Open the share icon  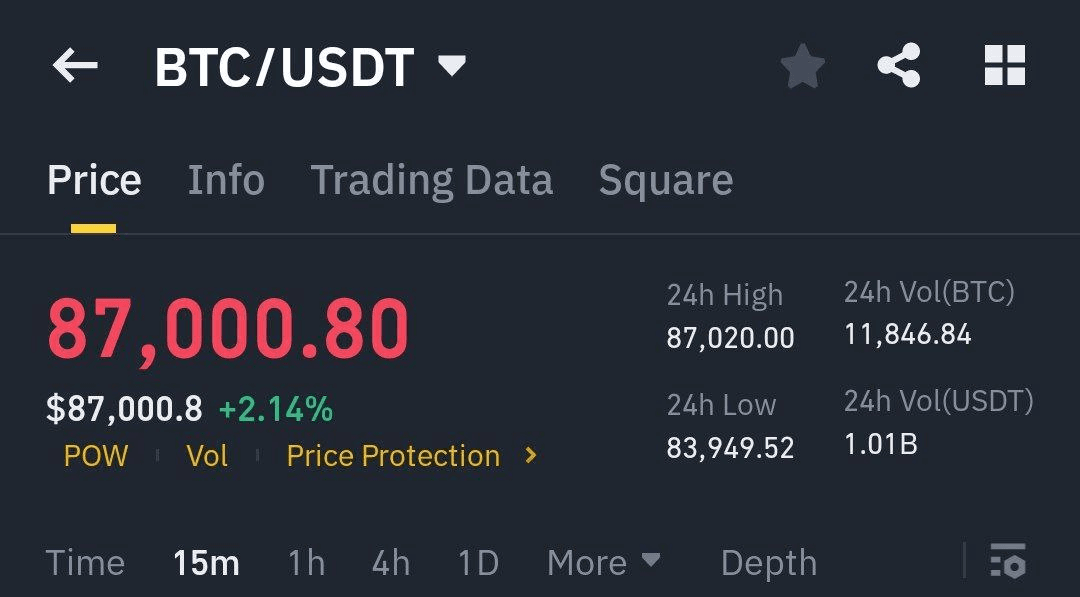pyautogui.click(x=898, y=67)
